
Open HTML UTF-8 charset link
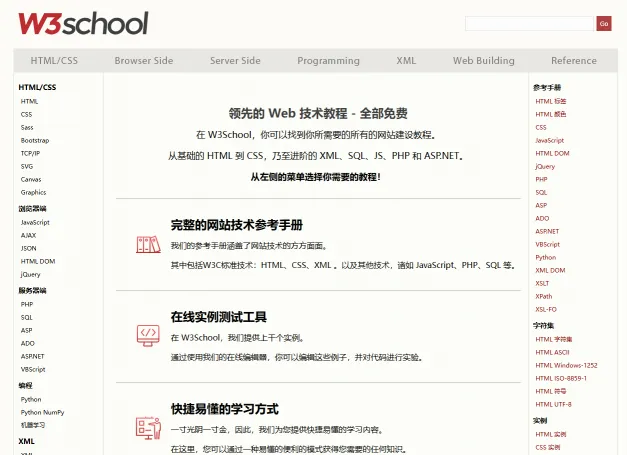pos(553,404)
